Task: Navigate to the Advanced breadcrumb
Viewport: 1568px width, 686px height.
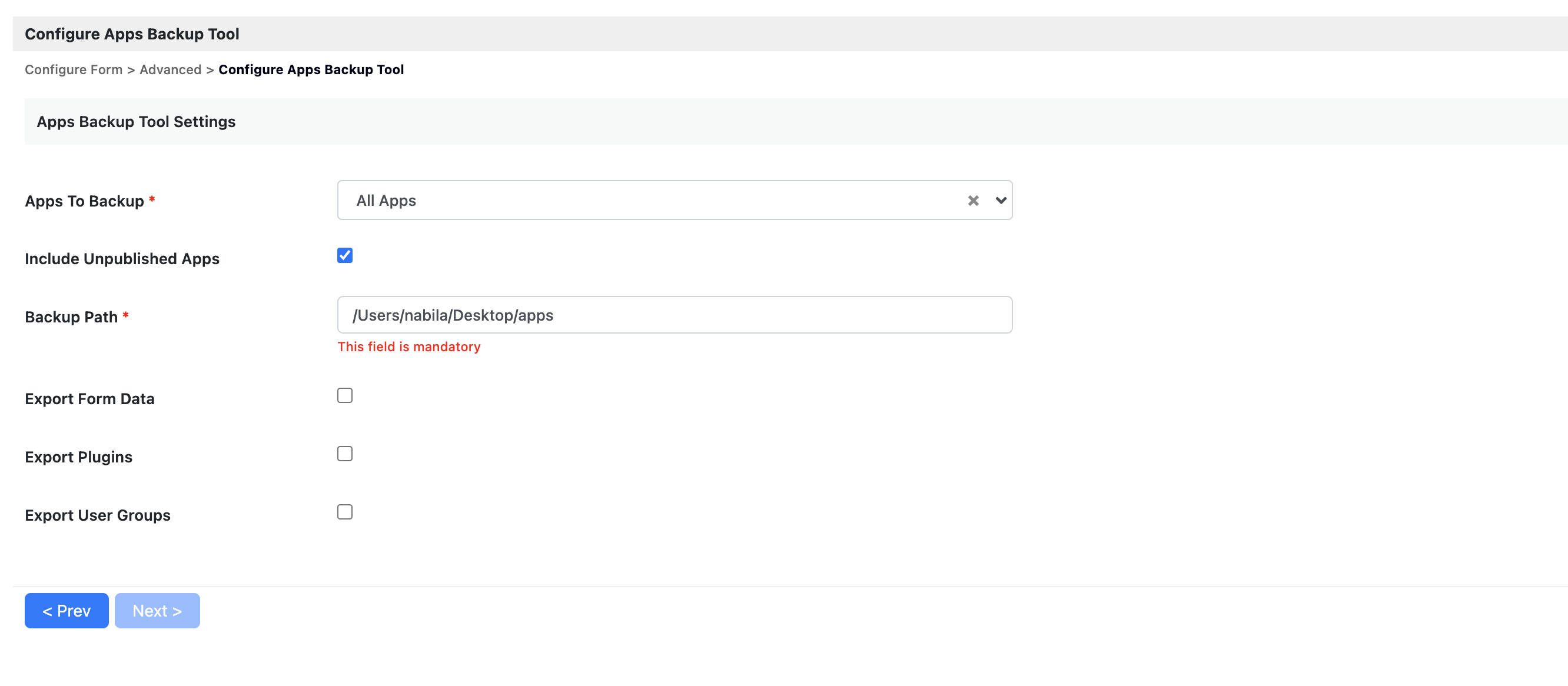Action: [170, 69]
